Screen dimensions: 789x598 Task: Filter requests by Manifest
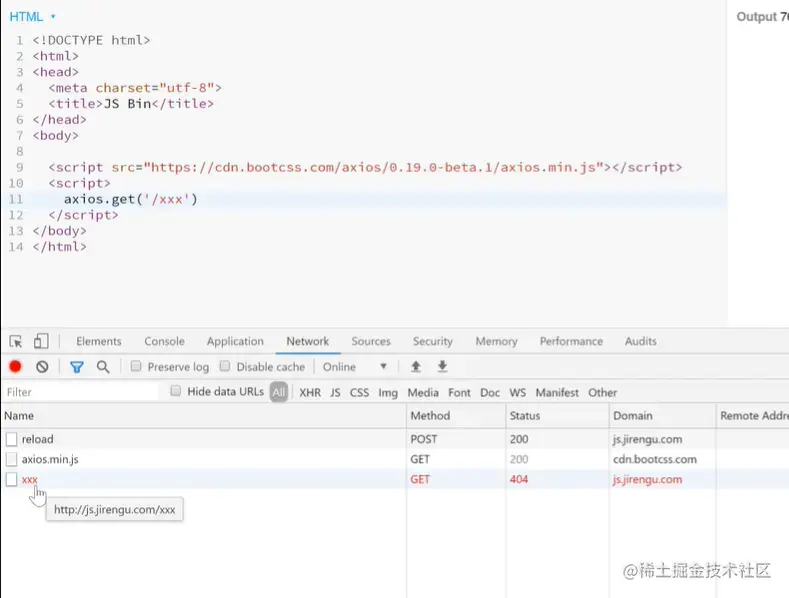tap(557, 393)
